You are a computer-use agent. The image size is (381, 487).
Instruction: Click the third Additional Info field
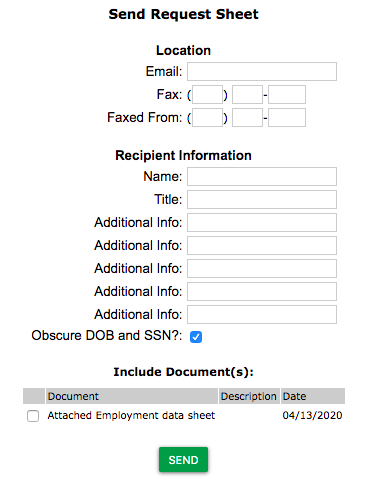point(262,268)
